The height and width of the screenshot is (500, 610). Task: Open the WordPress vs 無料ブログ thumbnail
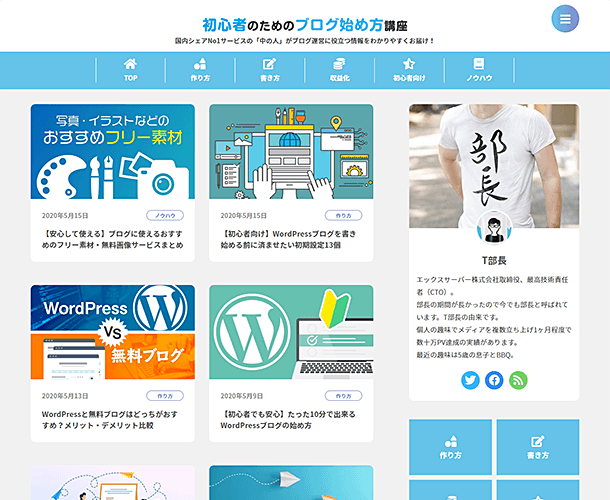(113, 332)
